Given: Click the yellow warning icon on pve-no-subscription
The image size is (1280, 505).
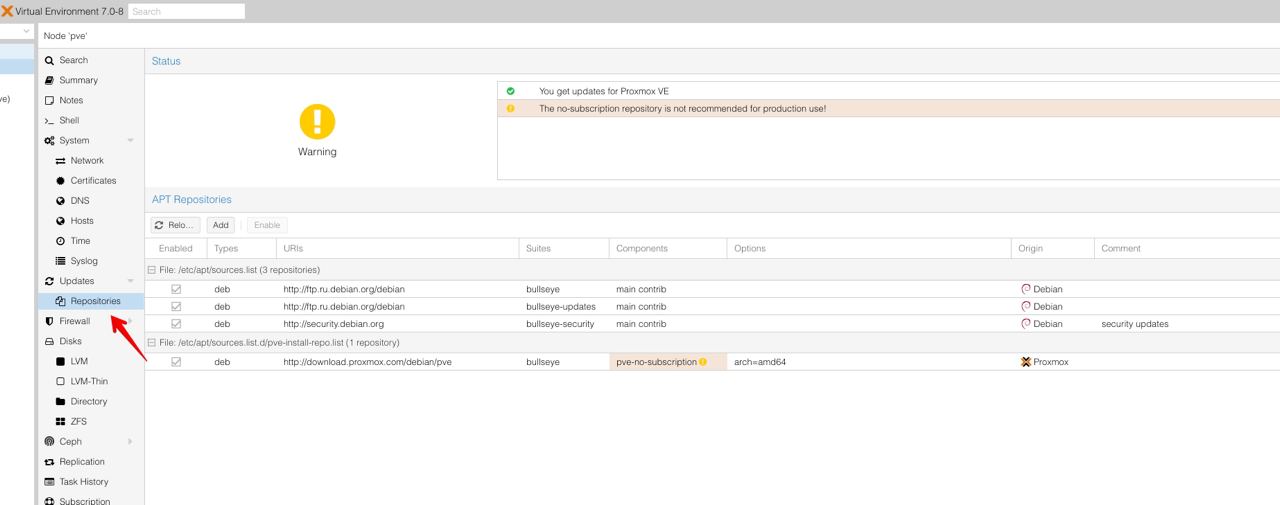Looking at the screenshot, I should pyautogui.click(x=703, y=362).
